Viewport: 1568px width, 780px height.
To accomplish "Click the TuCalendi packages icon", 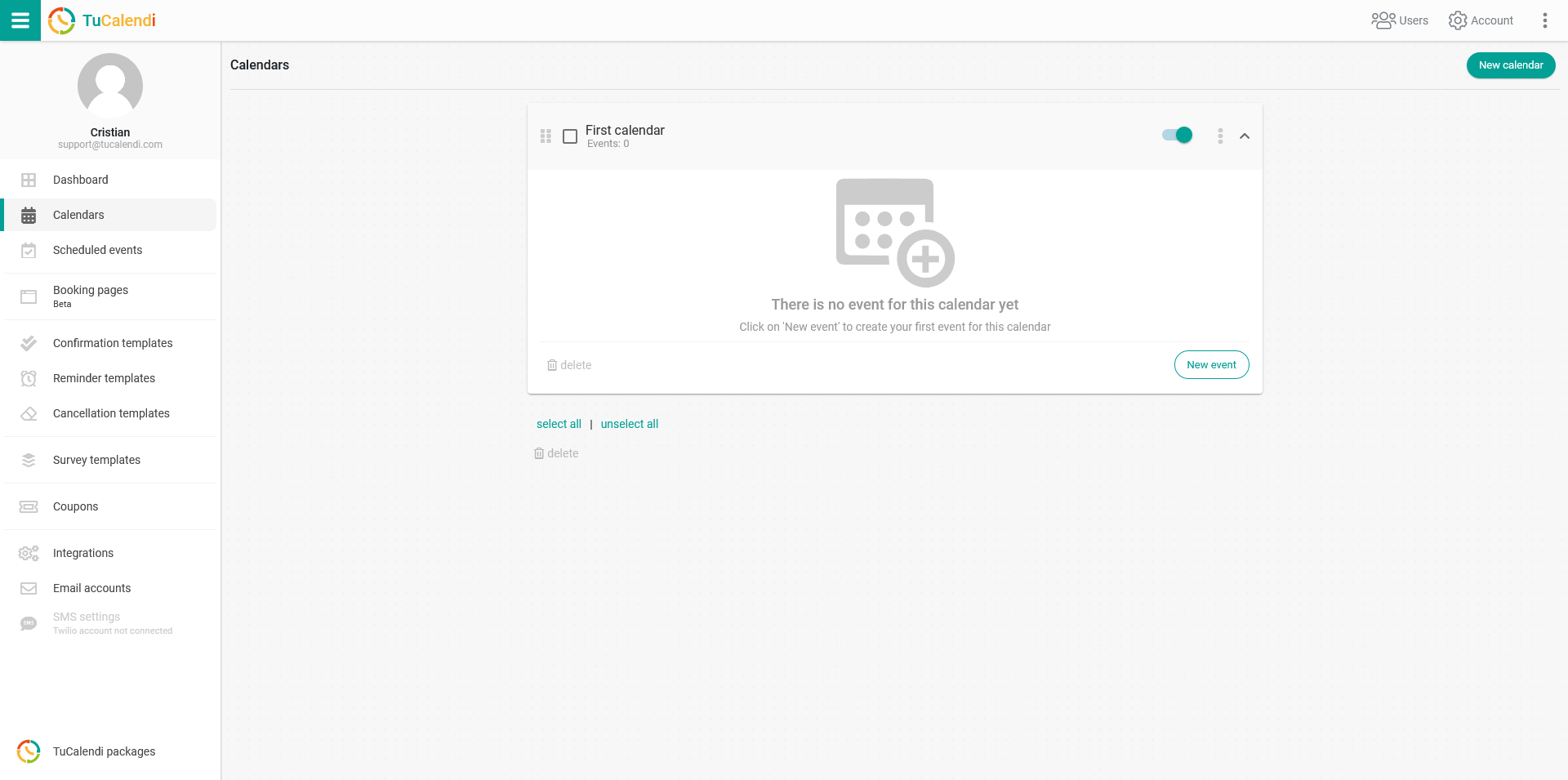I will pos(29,751).
